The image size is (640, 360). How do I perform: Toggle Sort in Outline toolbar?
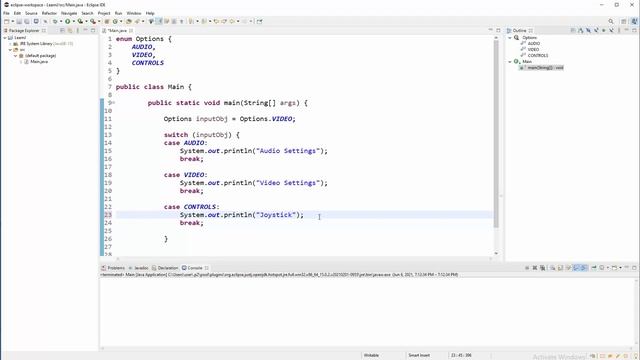tap(581, 31)
